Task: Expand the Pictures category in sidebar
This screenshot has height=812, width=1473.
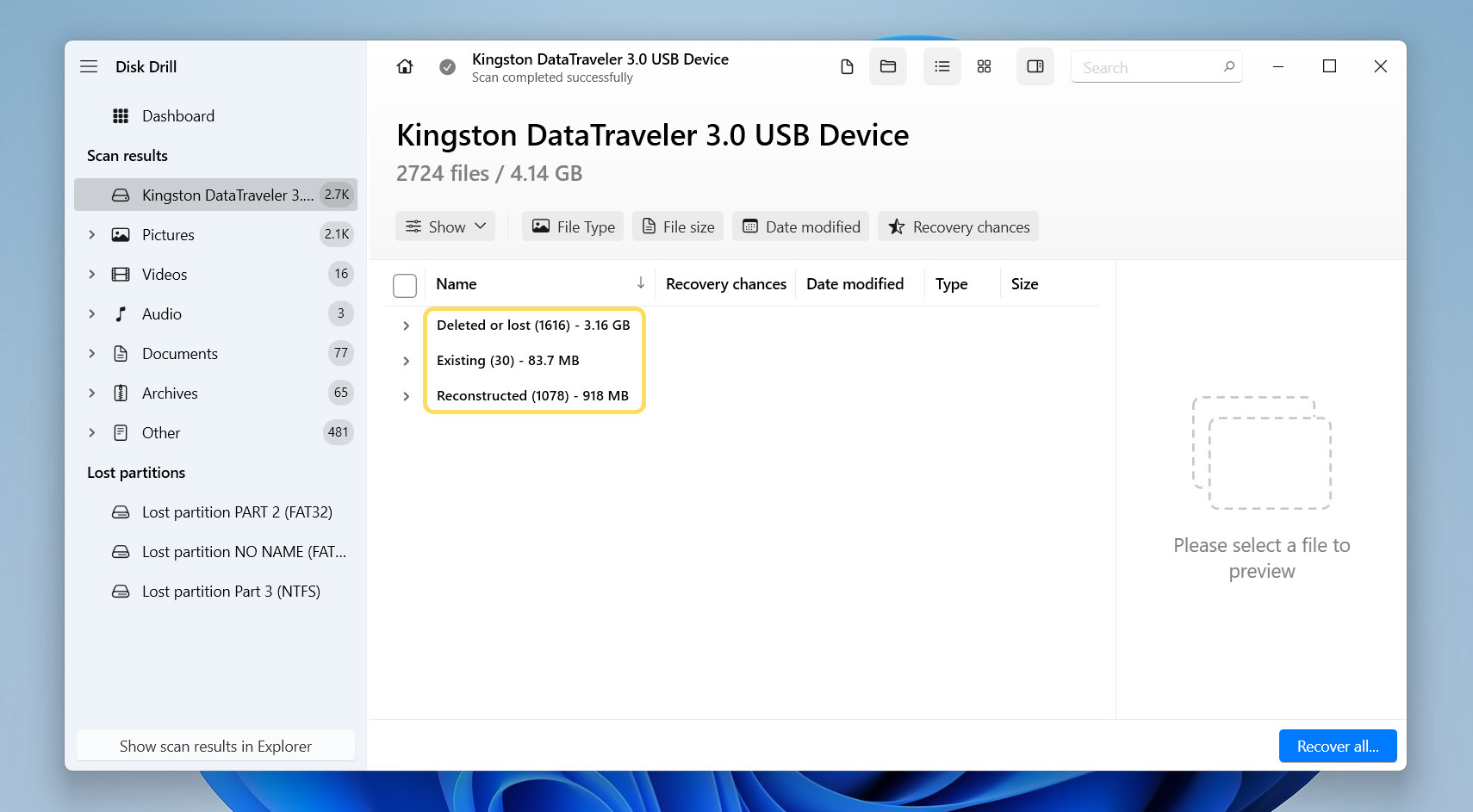Action: click(92, 235)
